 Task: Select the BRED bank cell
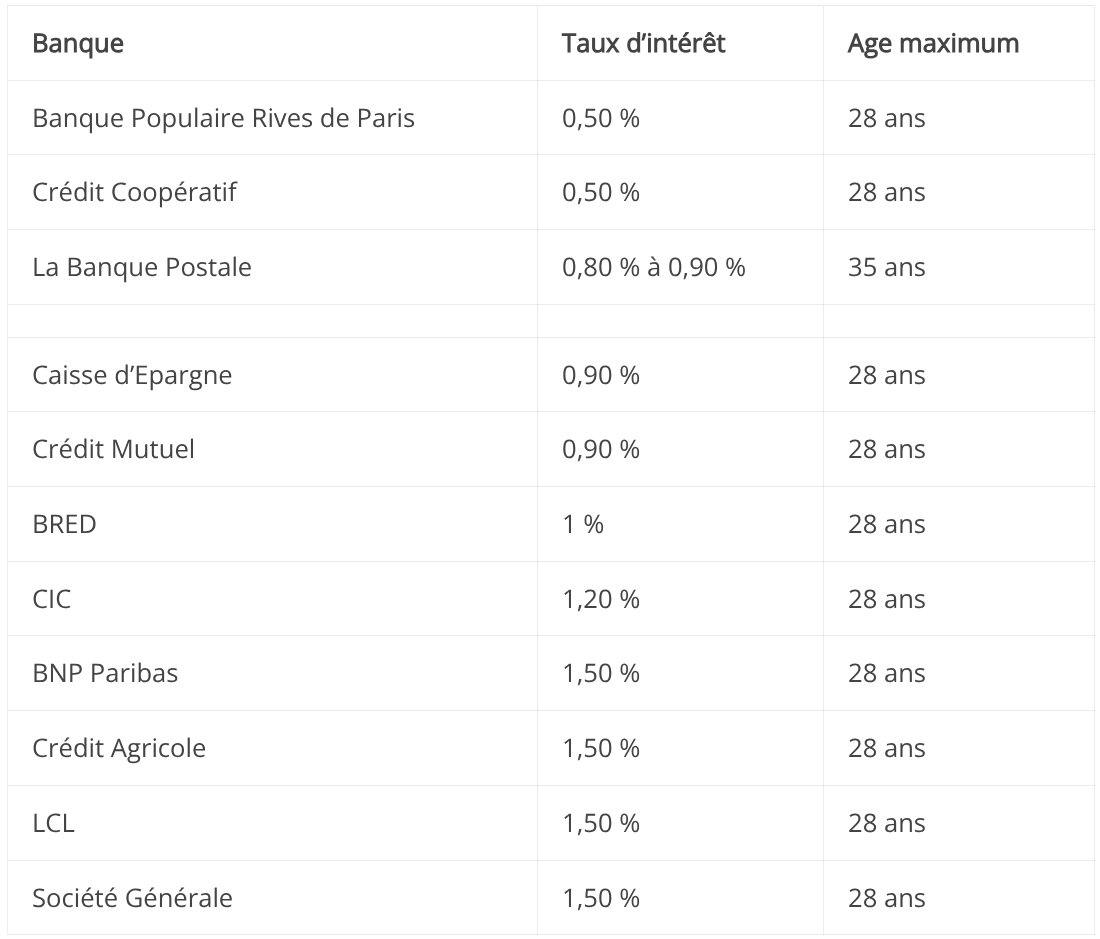(x=64, y=524)
